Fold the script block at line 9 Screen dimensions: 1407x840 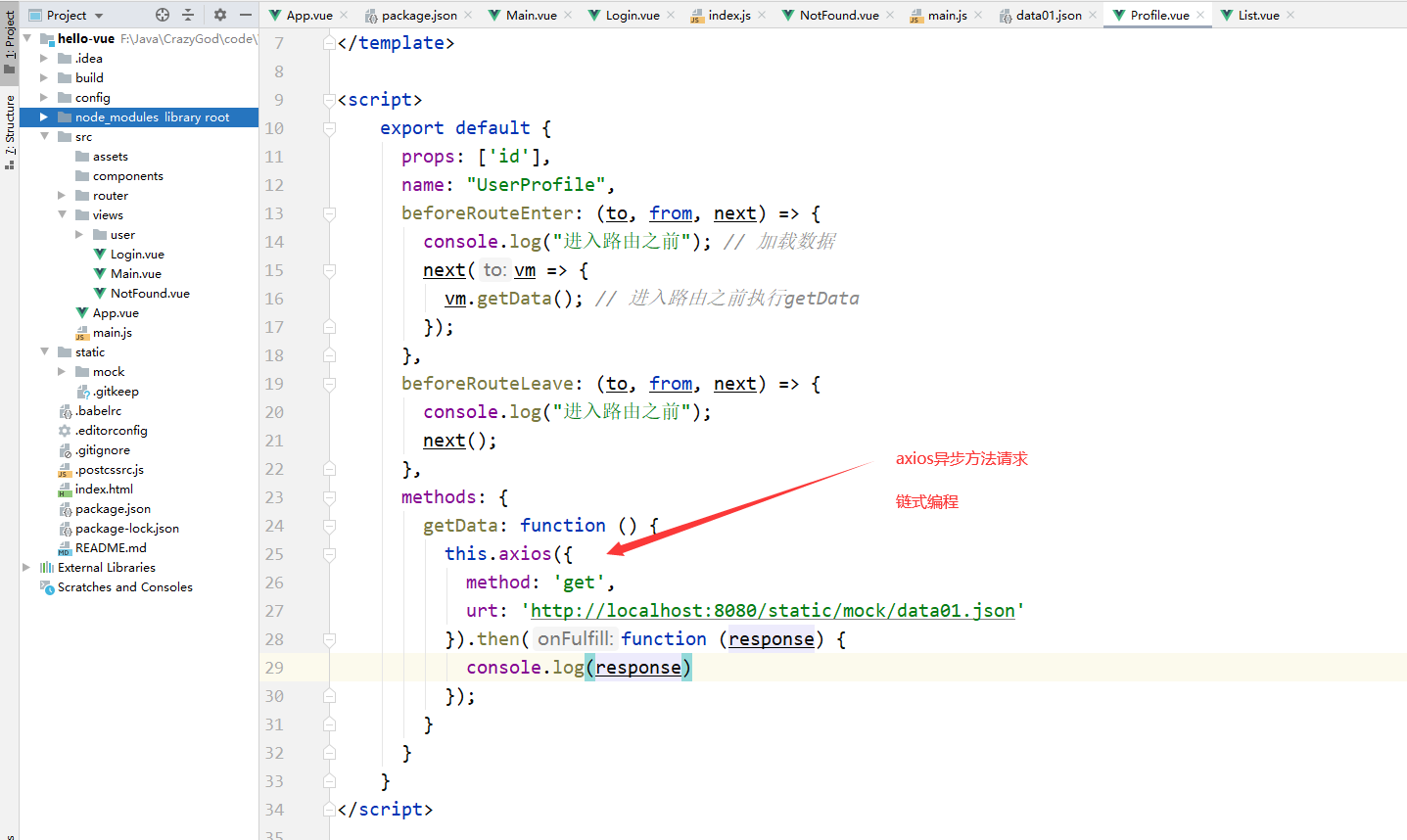coord(329,100)
